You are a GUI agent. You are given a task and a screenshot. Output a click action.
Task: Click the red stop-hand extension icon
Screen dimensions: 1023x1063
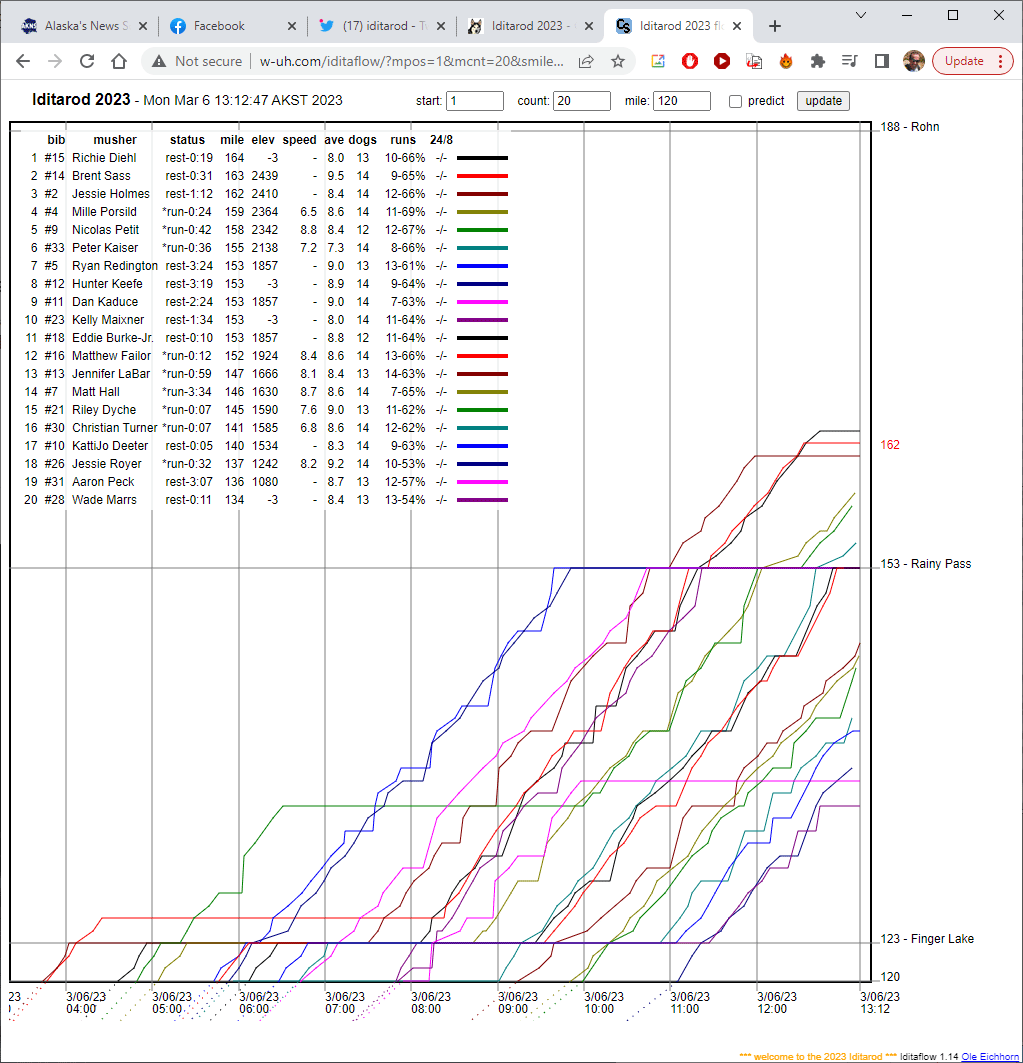coord(689,61)
